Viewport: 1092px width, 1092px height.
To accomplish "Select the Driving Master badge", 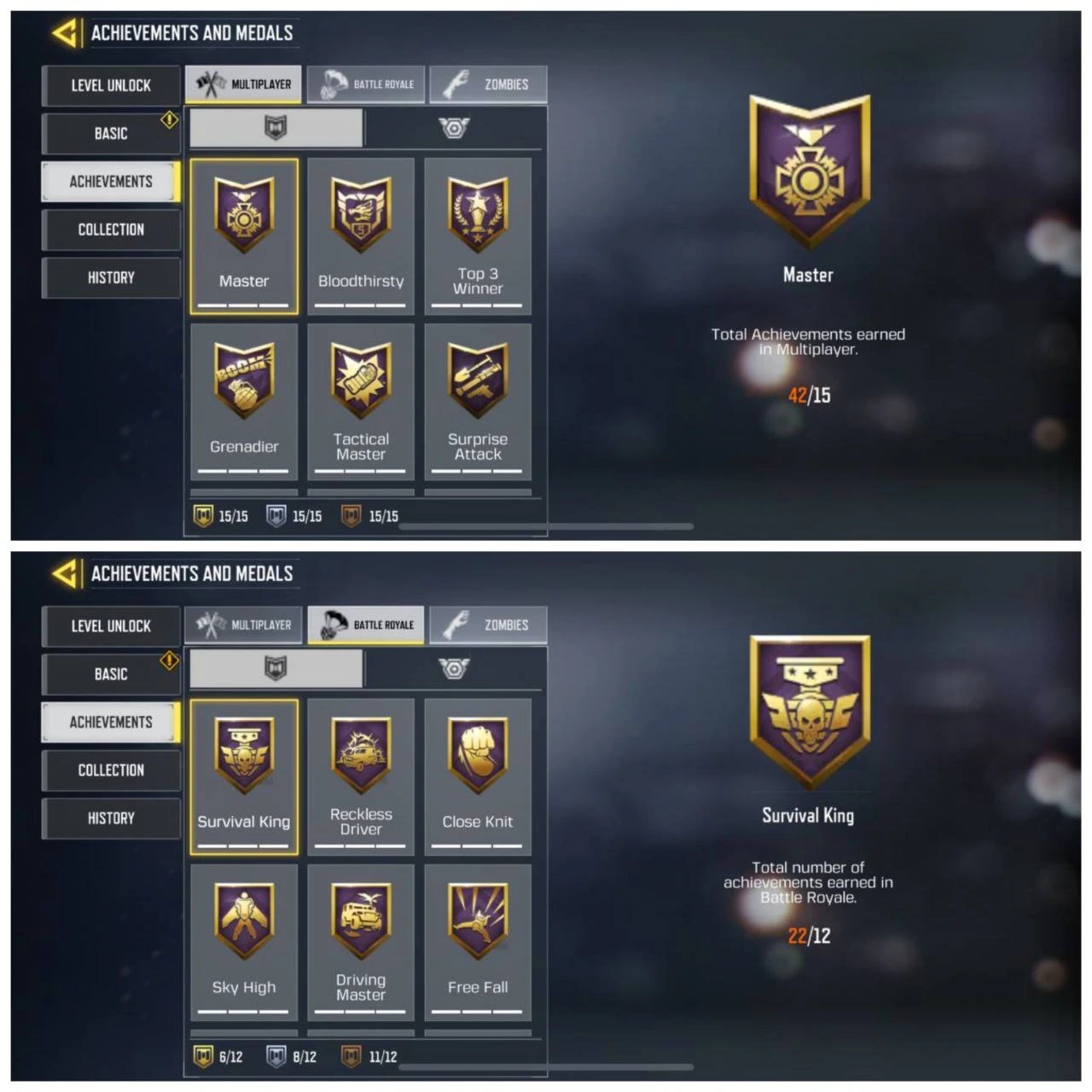I will [x=361, y=943].
